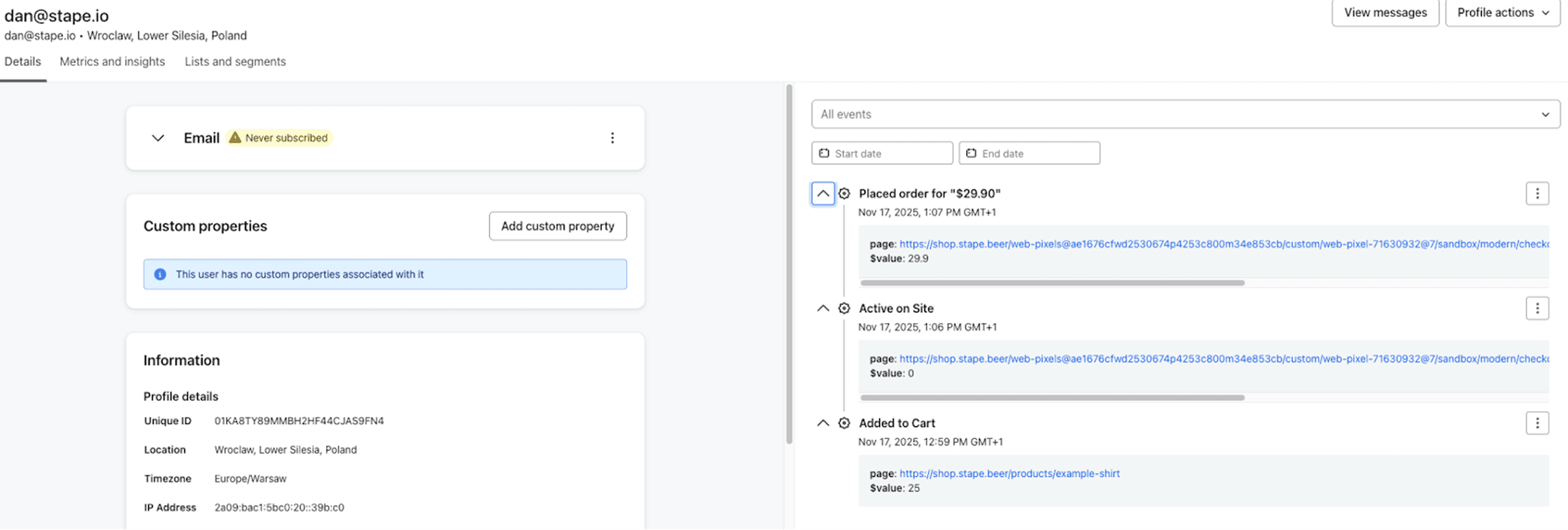Image resolution: width=1568 pixels, height=530 pixels.
Task: Open the Profile actions dropdown
Action: [x=1501, y=12]
